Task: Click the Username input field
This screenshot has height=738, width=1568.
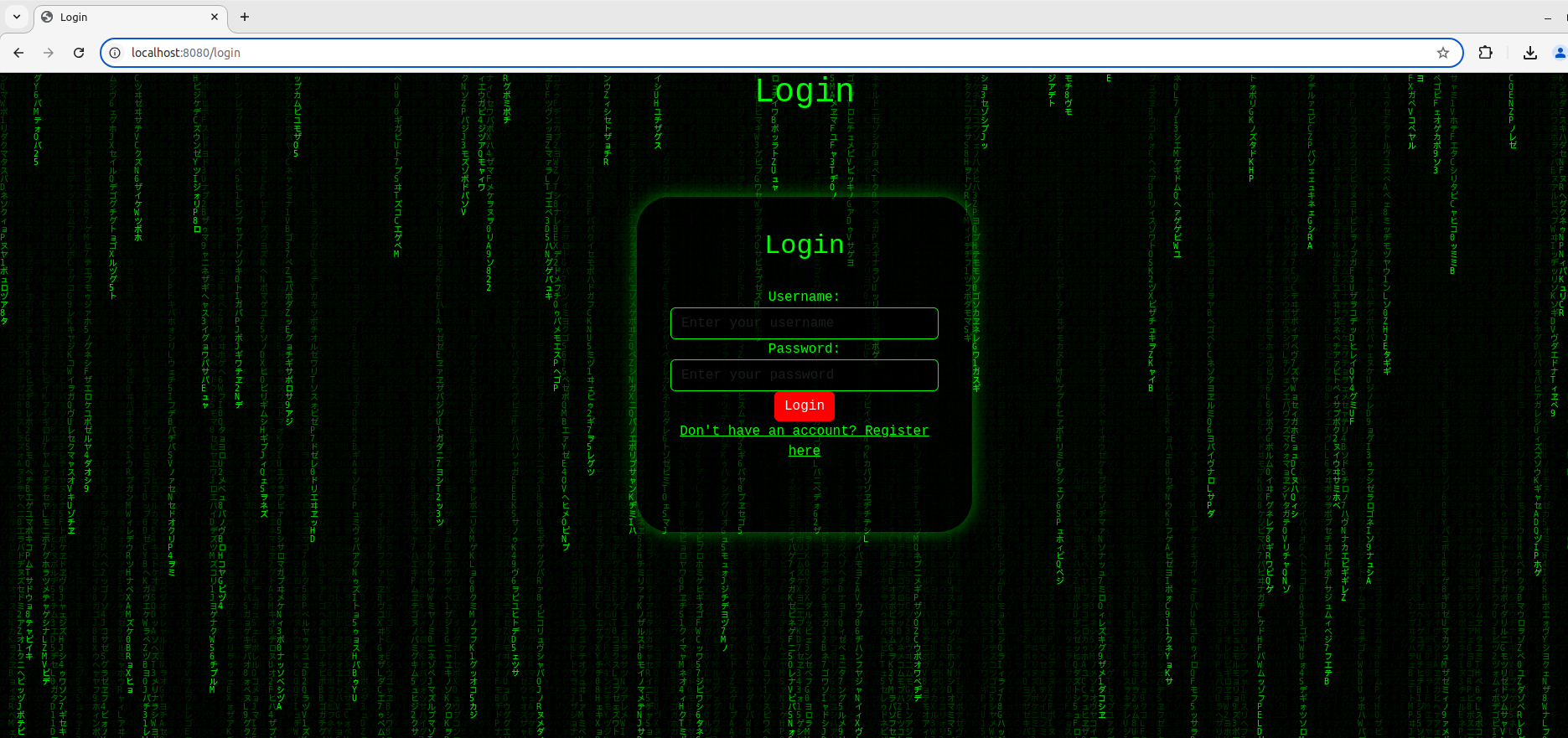Action: click(805, 323)
